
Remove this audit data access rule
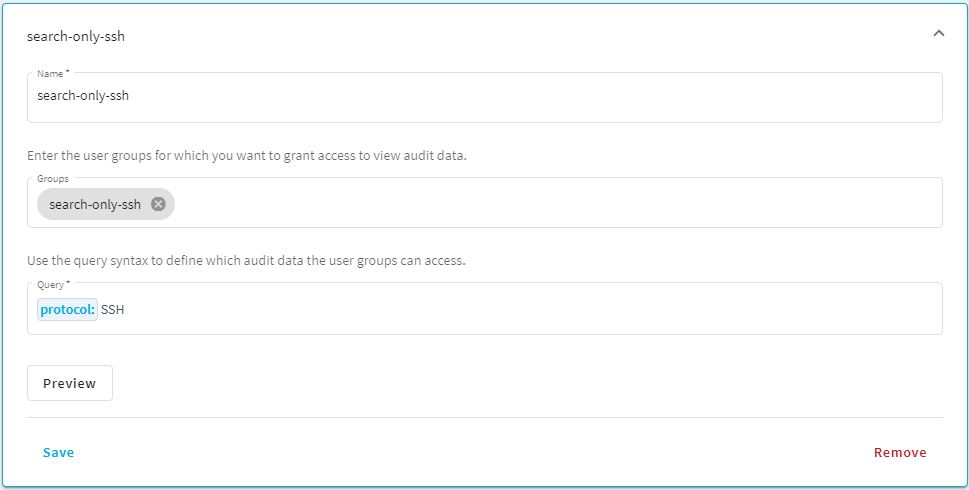(900, 452)
